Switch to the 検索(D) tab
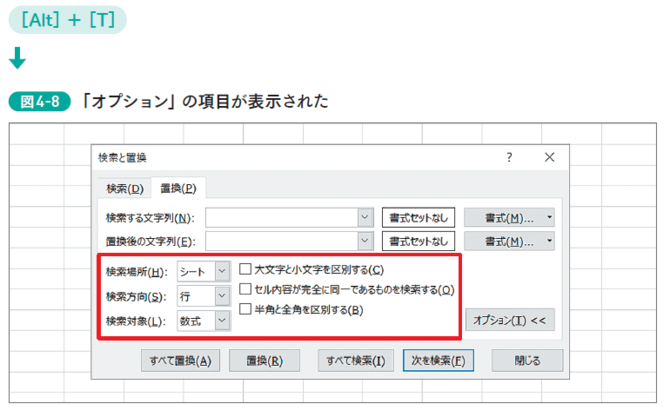The width and height of the screenshot is (670, 417). pos(125,188)
